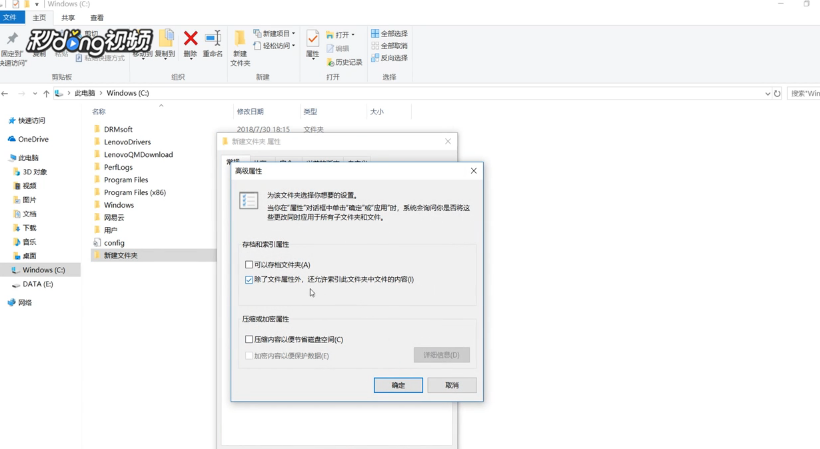The height and width of the screenshot is (449, 820).
Task: Click the Rename icon in ribbon
Action: click(x=213, y=38)
